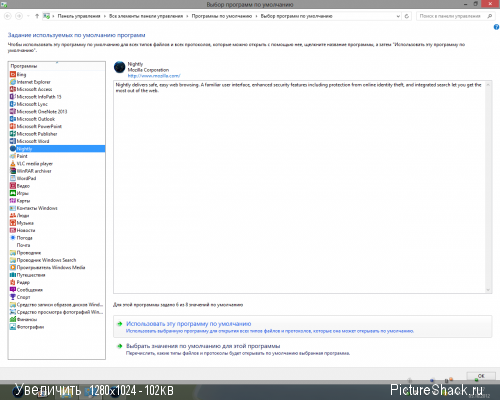Open the help question mark icon

[x=496, y=27]
